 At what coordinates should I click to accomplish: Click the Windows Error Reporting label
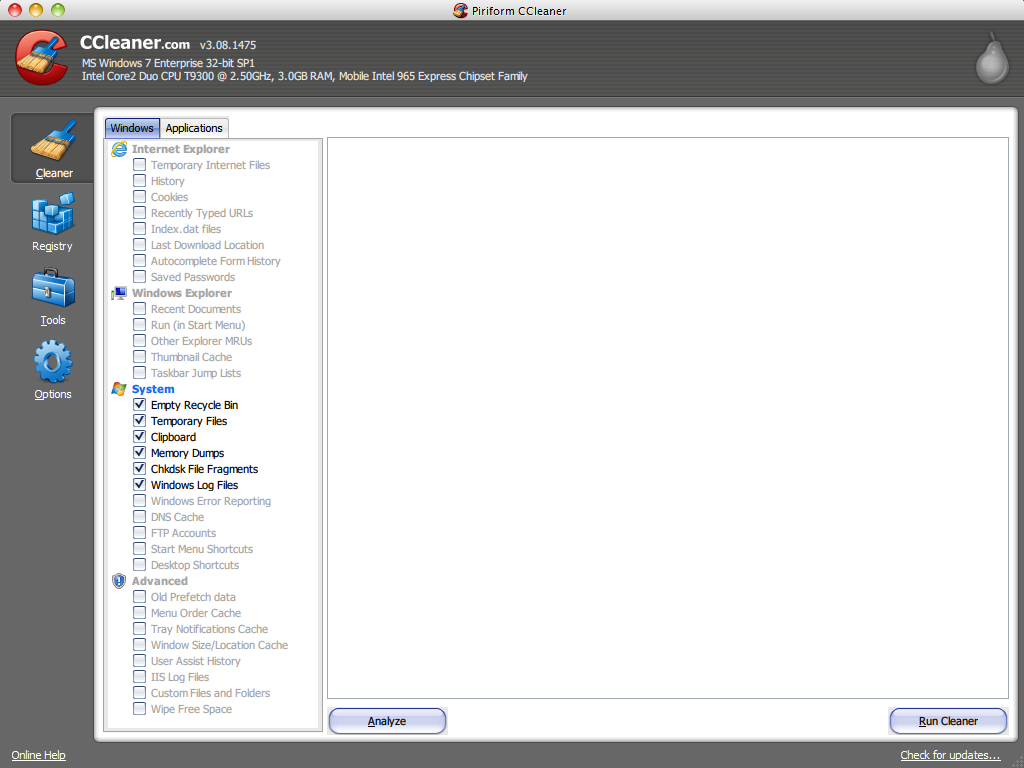pyautogui.click(x=211, y=501)
